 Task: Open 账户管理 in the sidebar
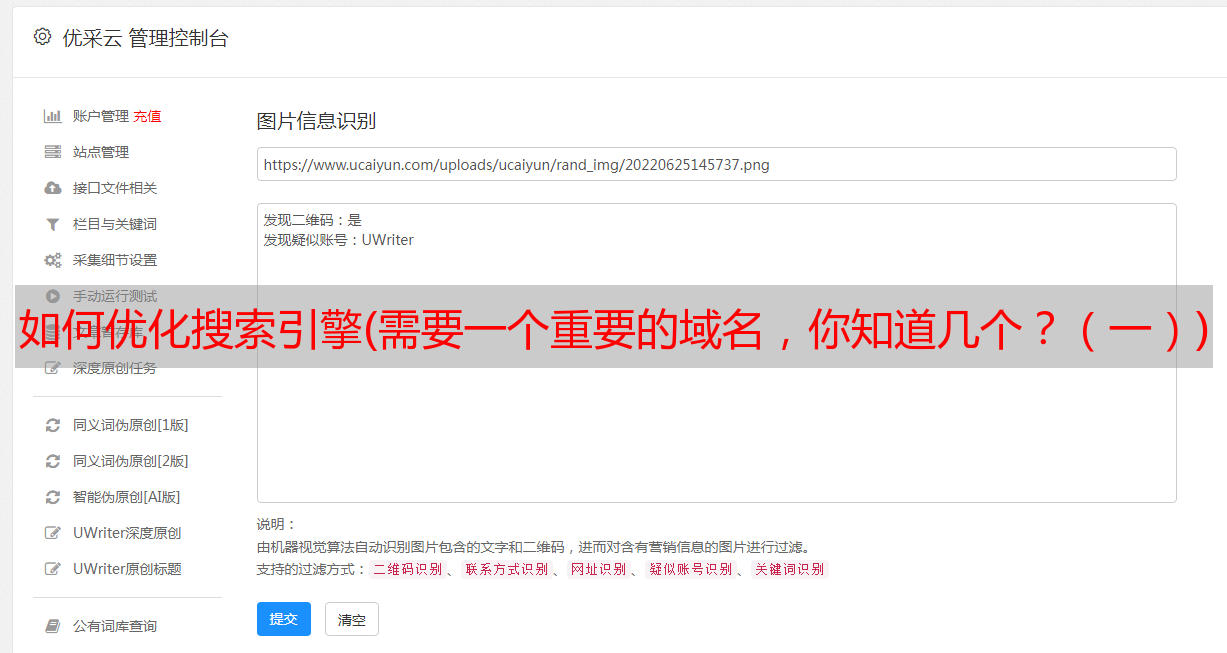point(101,116)
